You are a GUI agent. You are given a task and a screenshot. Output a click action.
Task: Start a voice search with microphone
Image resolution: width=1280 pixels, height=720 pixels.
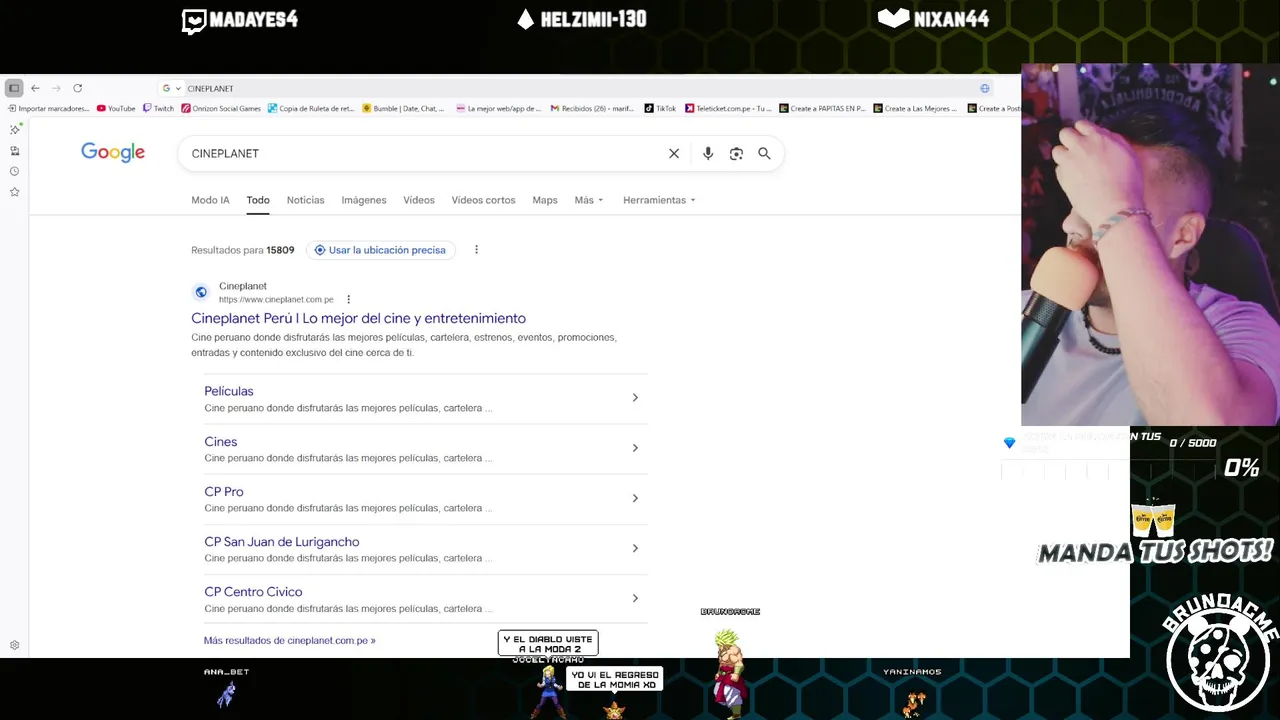point(708,153)
